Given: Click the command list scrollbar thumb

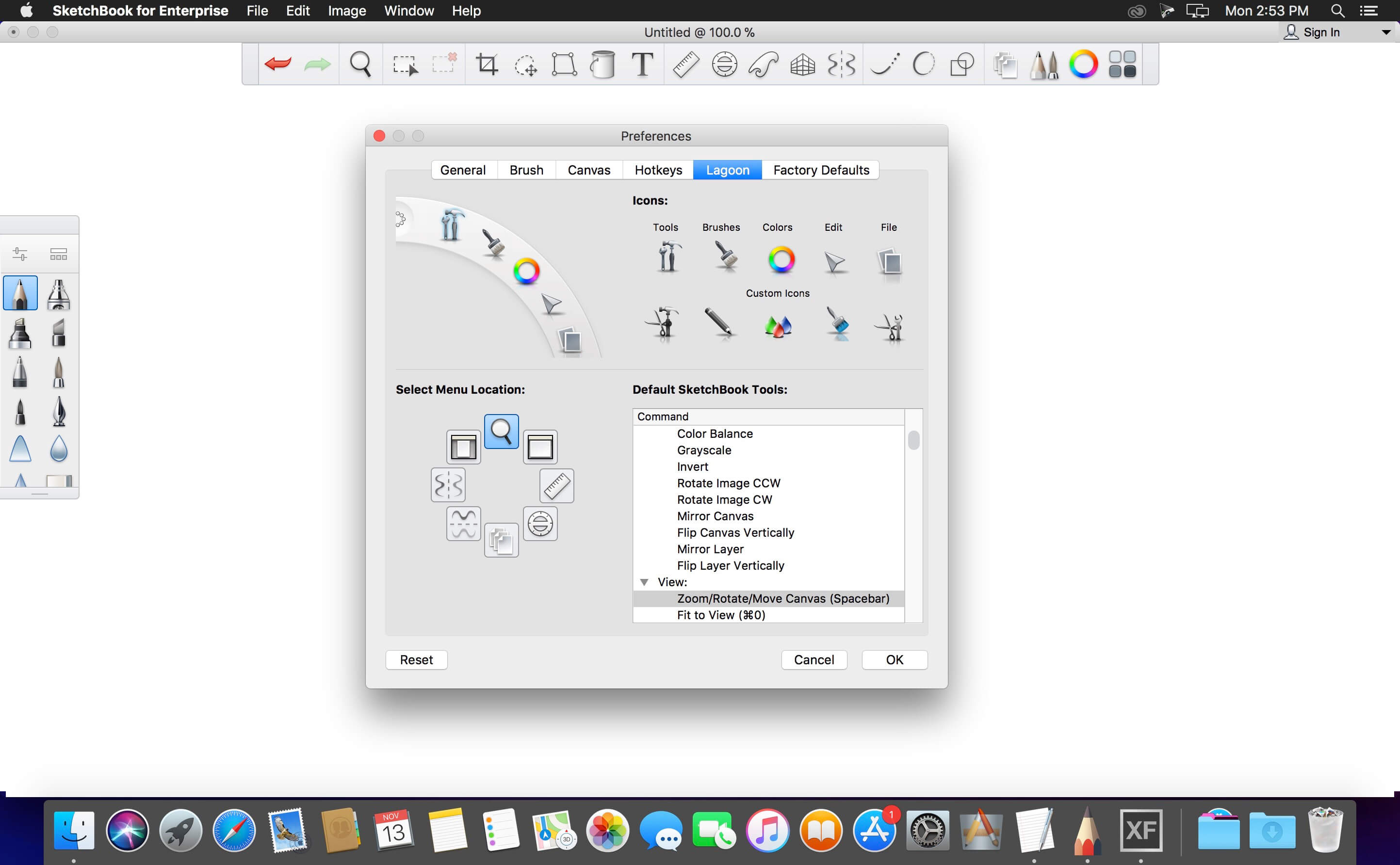Looking at the screenshot, I should point(913,441).
